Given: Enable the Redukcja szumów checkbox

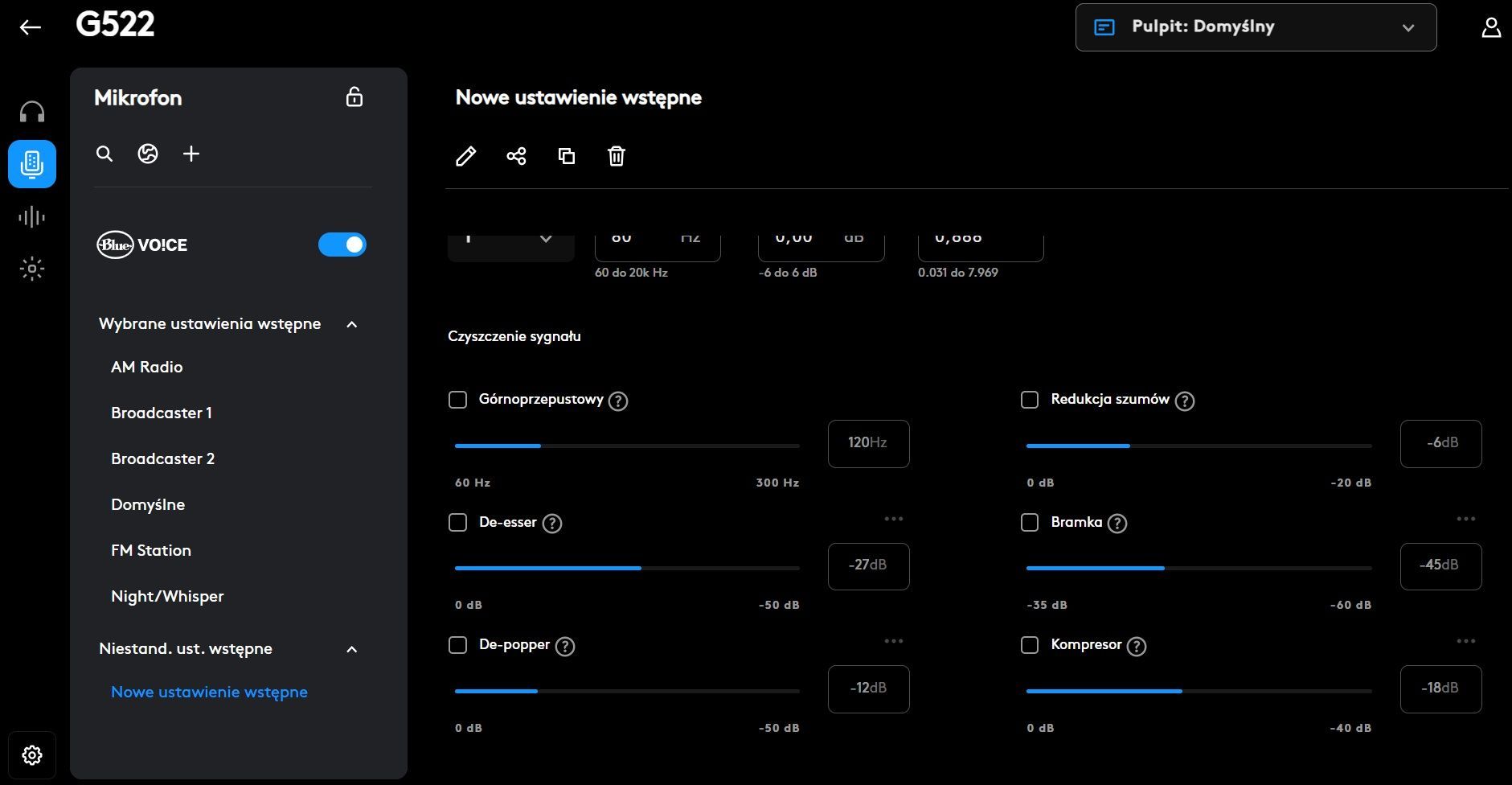Looking at the screenshot, I should pos(1030,400).
